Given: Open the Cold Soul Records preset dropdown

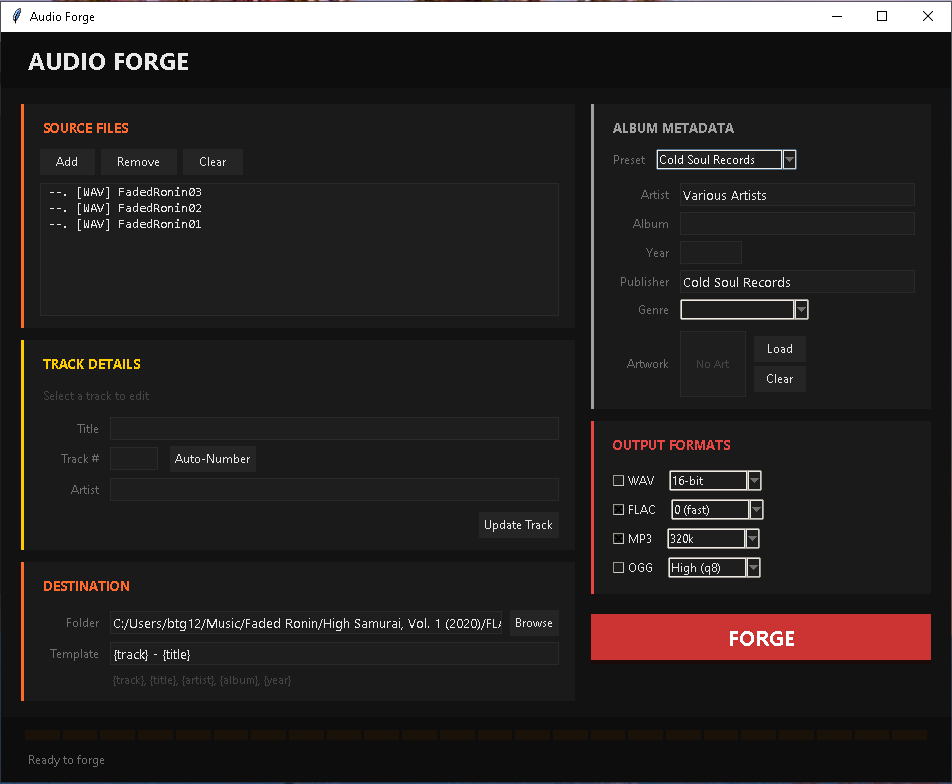Looking at the screenshot, I should (789, 159).
